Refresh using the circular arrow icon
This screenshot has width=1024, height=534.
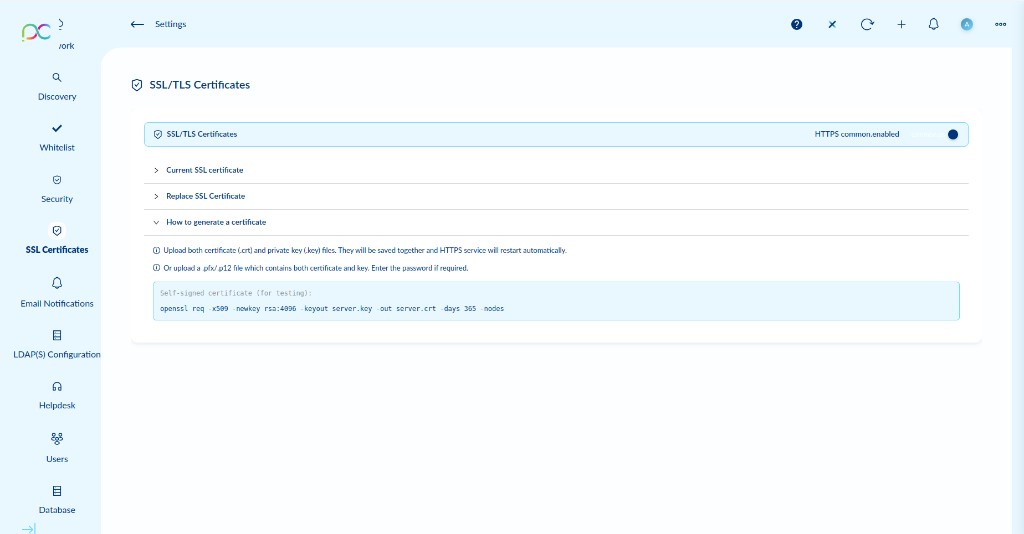coord(867,24)
